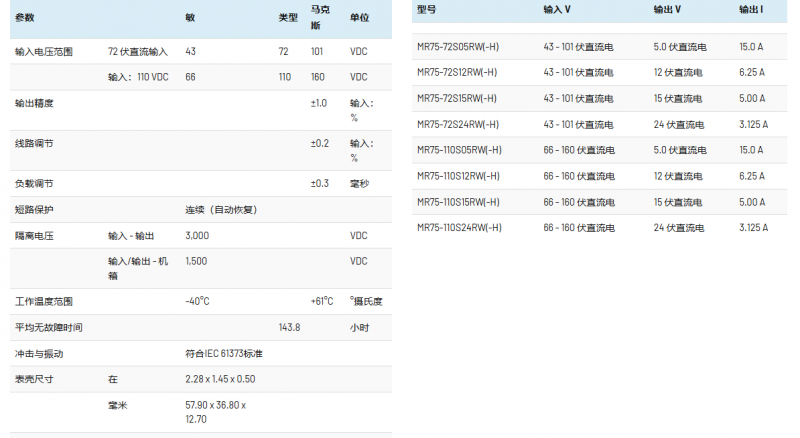Select the 马克斯 column header
Viewport: 800px width, 438px height.
[x=320, y=18]
